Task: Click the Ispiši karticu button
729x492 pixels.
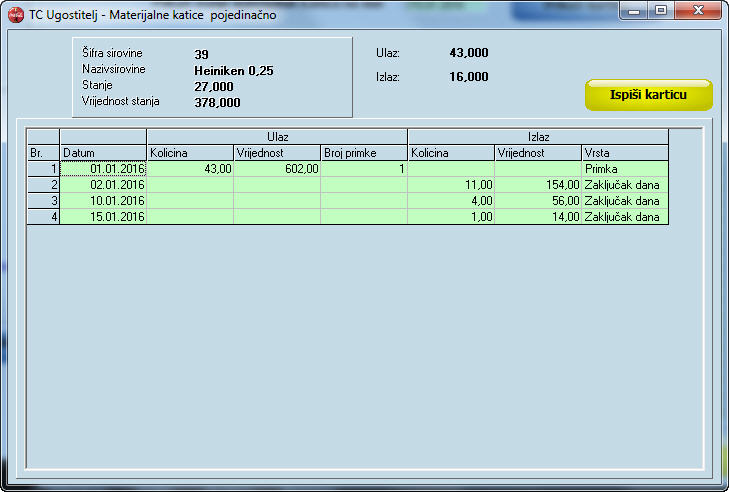Action: [648, 95]
